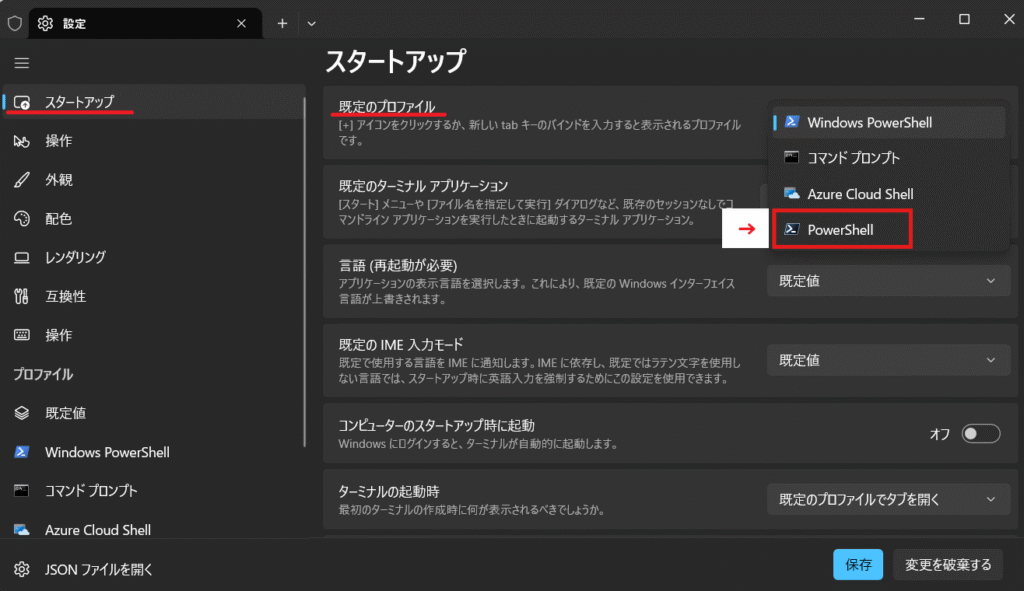Maximize the terminal window
The width and height of the screenshot is (1024, 591).
click(964, 20)
